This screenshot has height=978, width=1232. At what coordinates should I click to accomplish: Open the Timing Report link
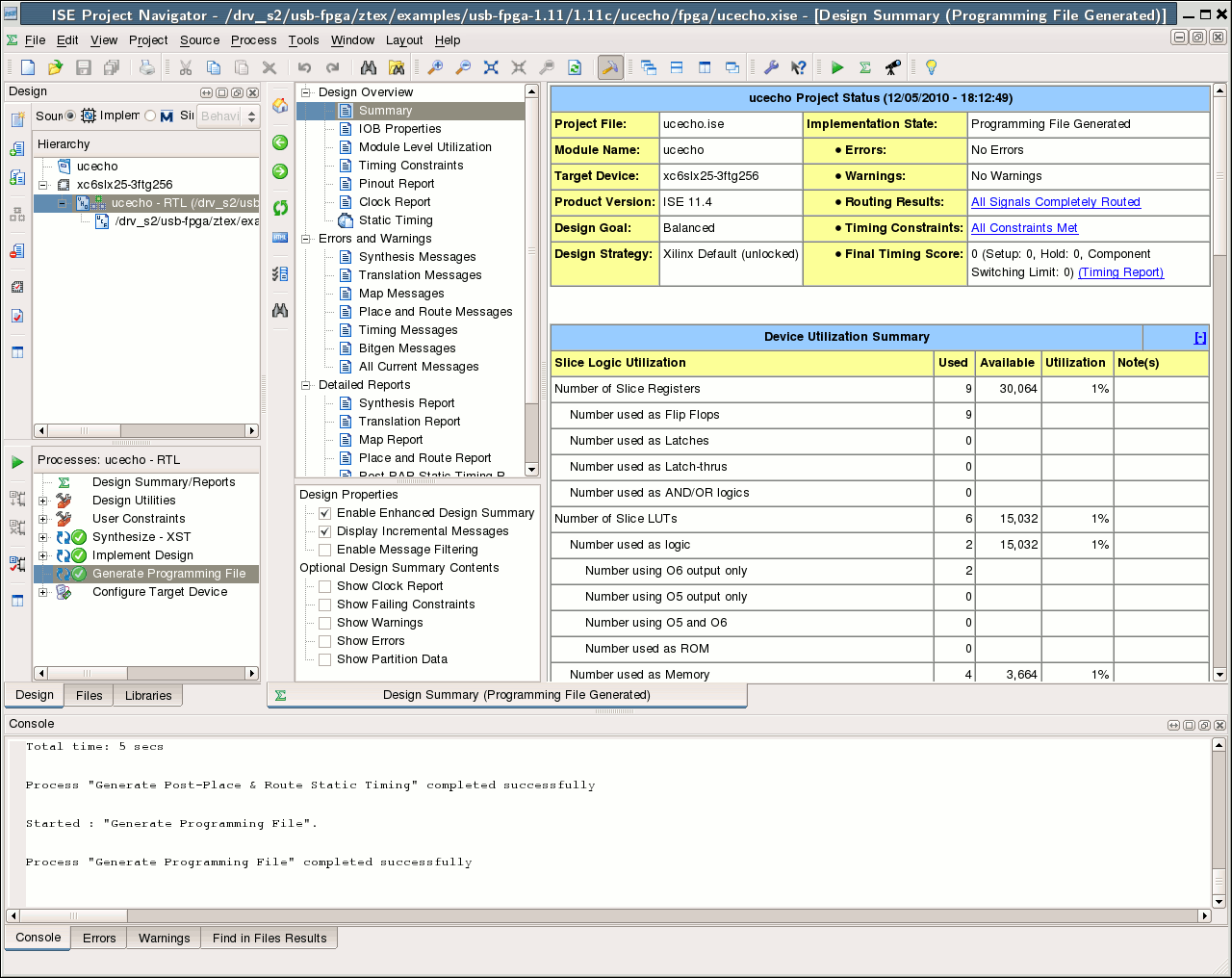pyautogui.click(x=1120, y=272)
